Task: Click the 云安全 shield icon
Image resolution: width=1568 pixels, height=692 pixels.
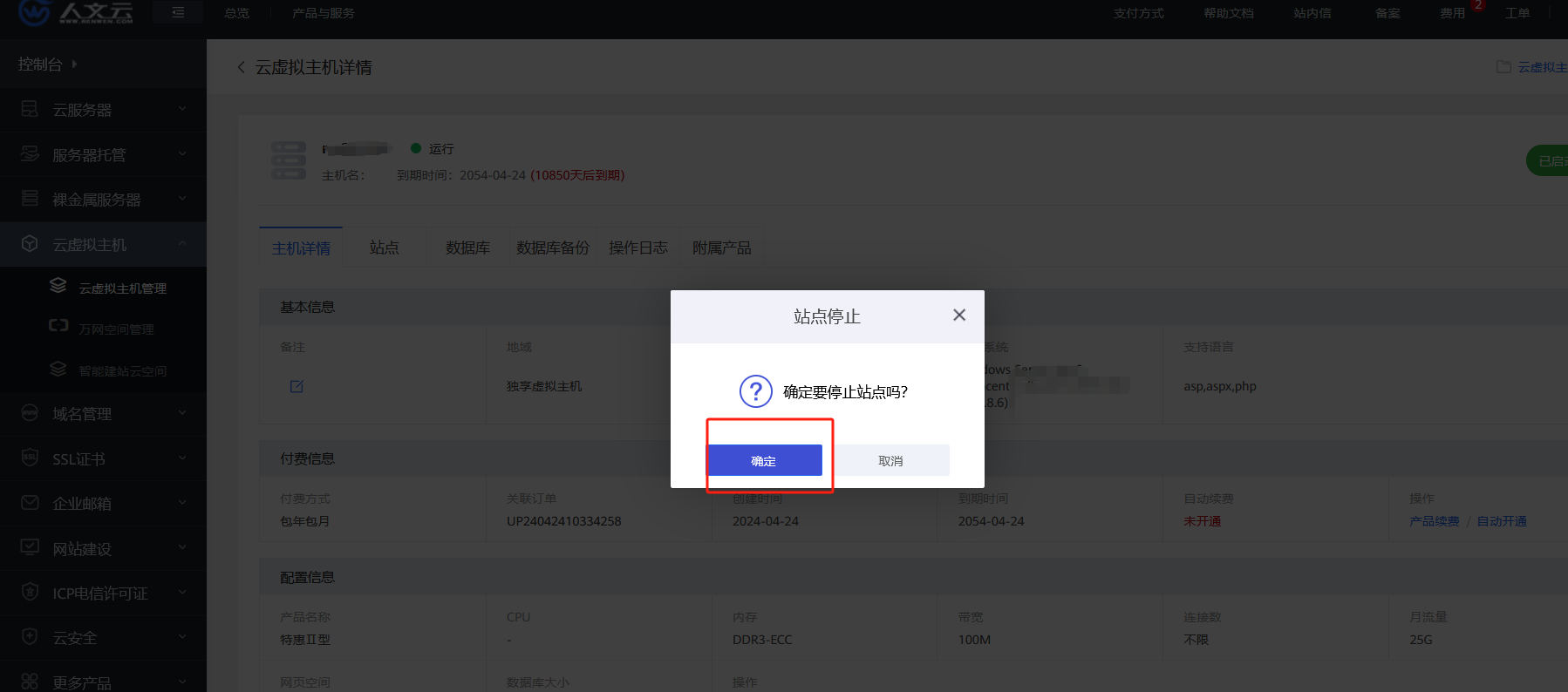Action: (x=30, y=636)
